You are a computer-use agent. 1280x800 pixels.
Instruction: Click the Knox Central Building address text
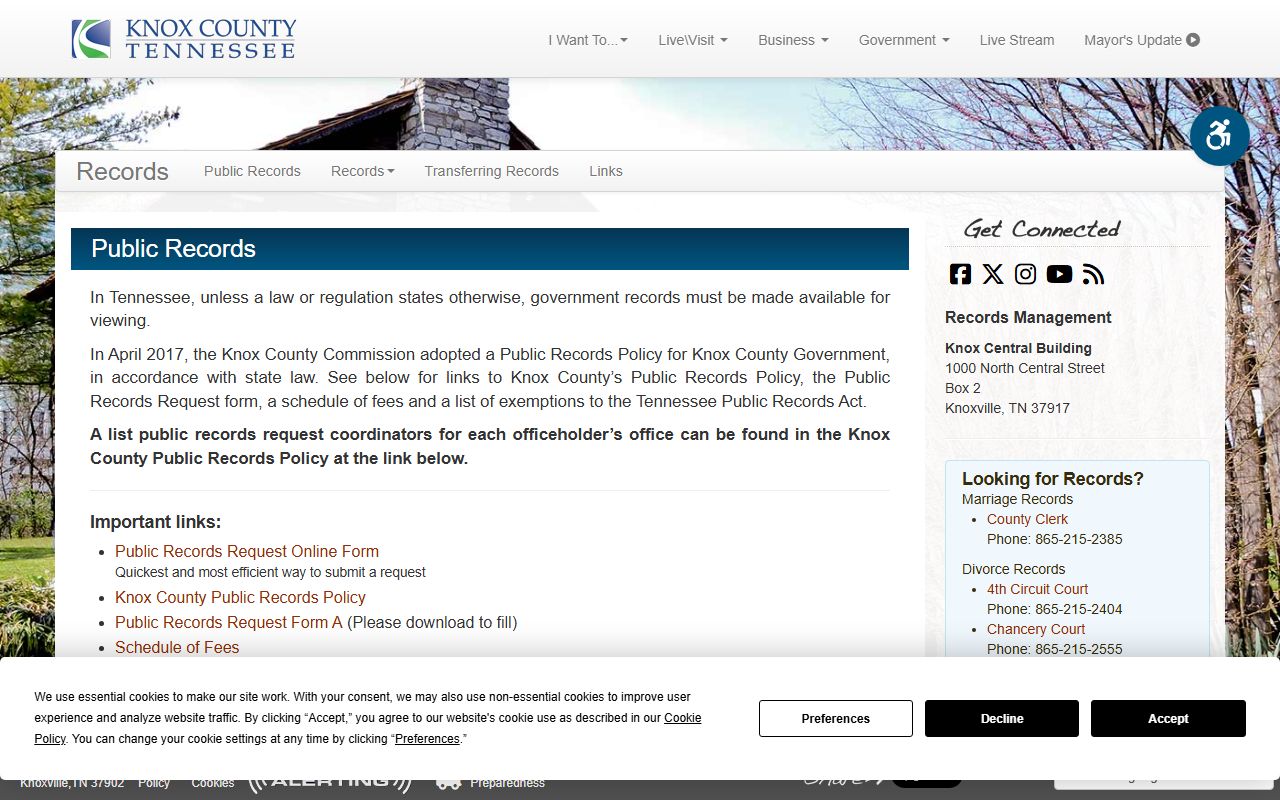pyautogui.click(x=1018, y=348)
